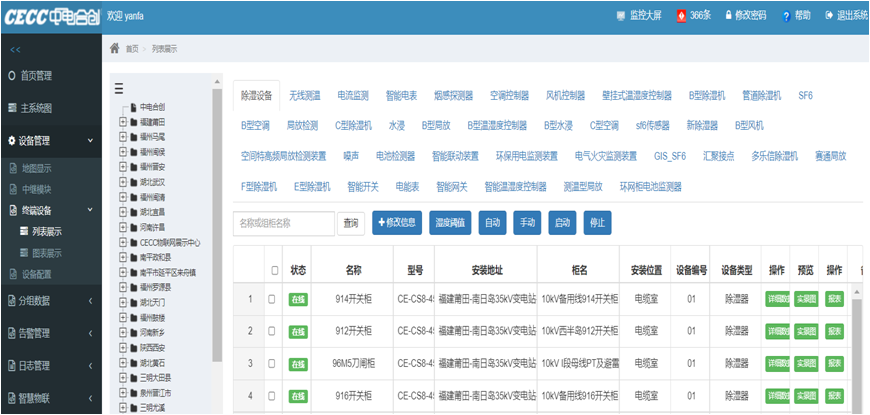
Task: Open the 智能电表 tab
Action: [406, 96]
